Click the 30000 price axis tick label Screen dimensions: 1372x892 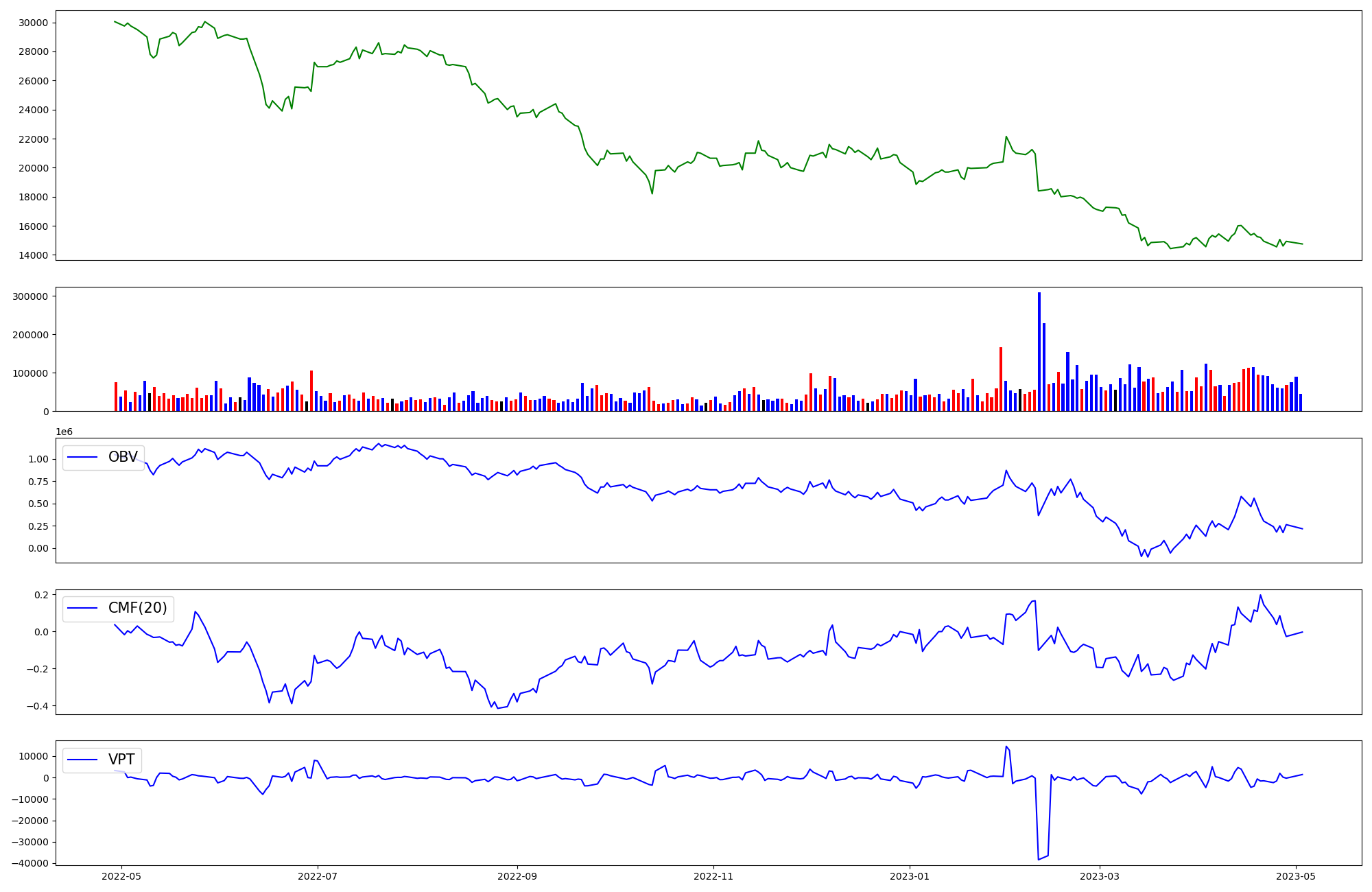coord(33,23)
